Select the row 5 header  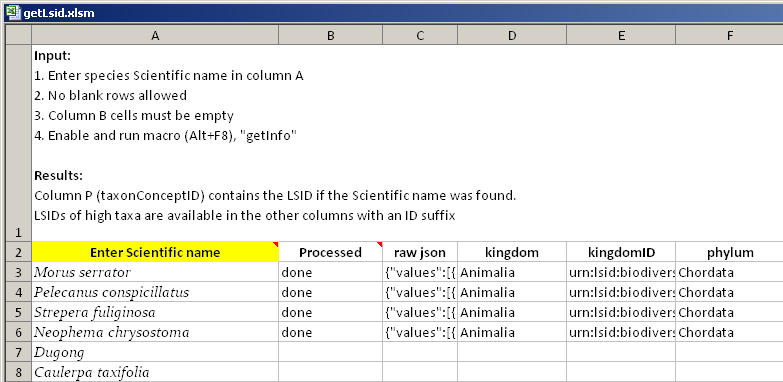(18, 312)
